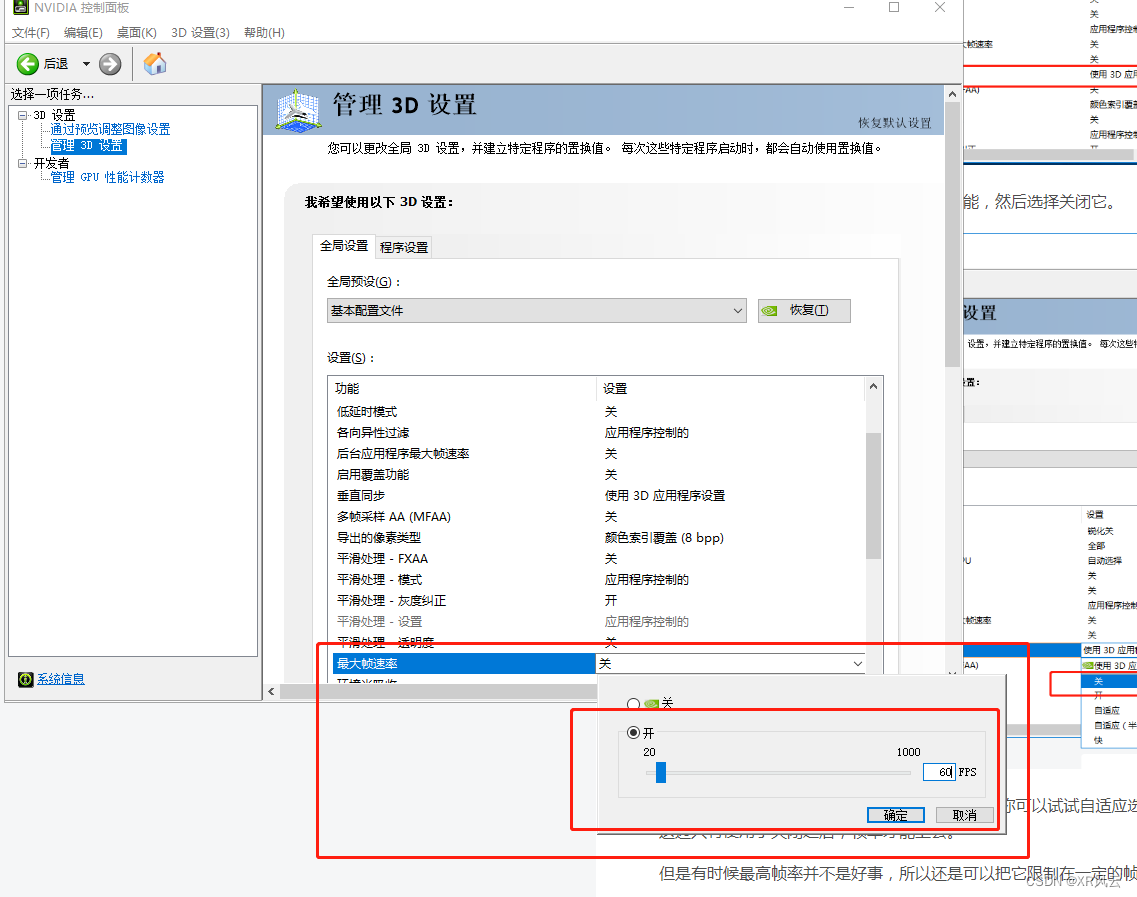Screen dimensions: 1137x897
Task: Click the 恢复默认设置 link in header
Action: coord(894,123)
